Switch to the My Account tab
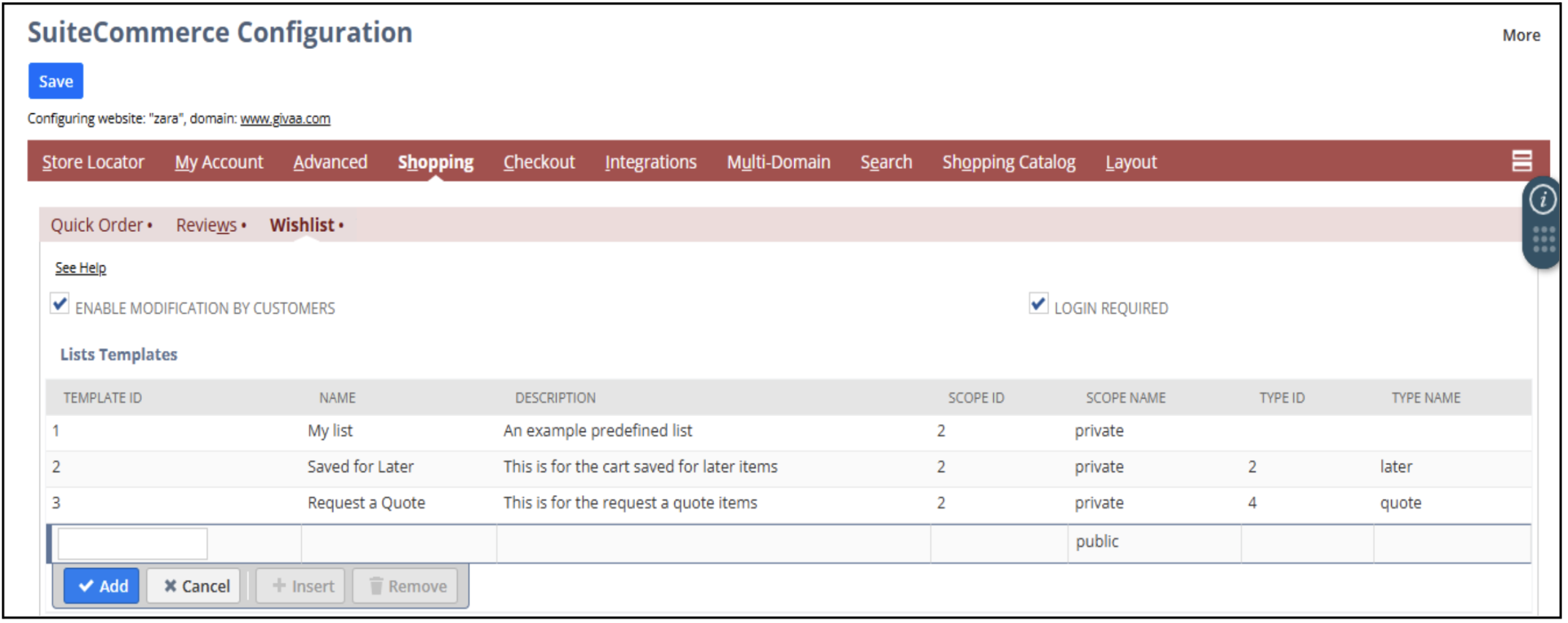Image resolution: width=1568 pixels, height=623 pixels. coord(218,162)
